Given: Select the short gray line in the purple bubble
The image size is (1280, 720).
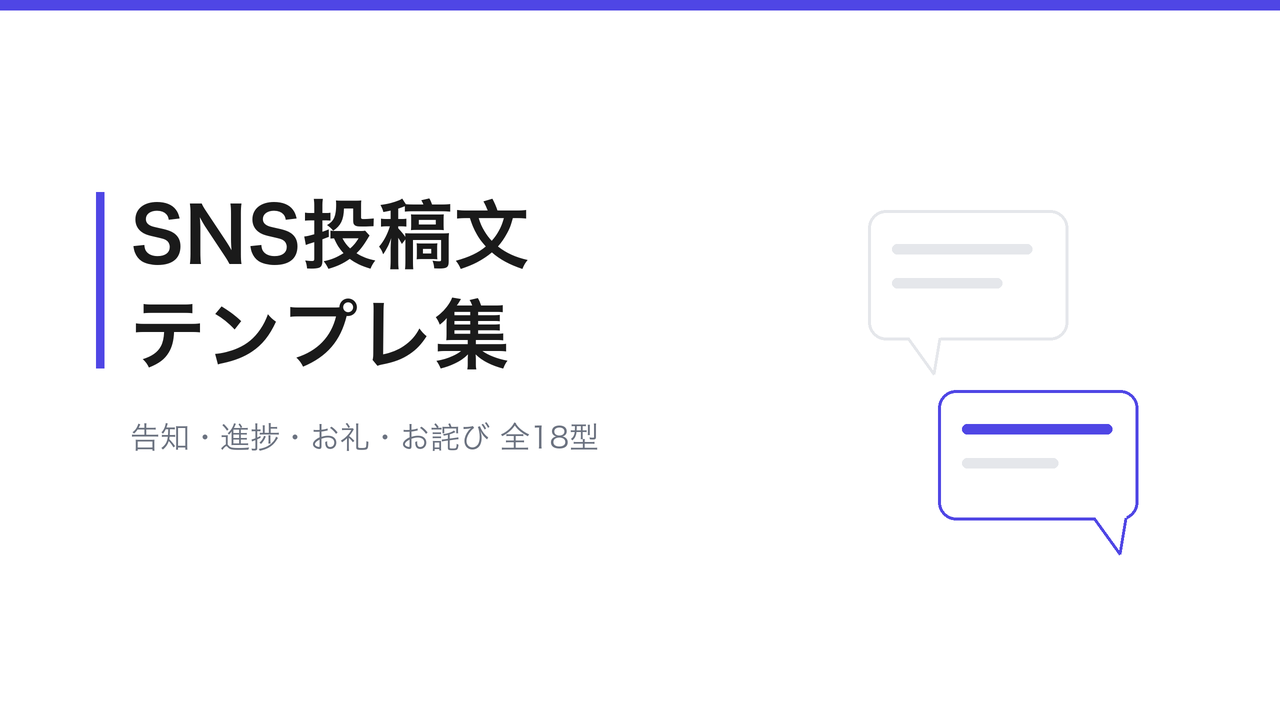Looking at the screenshot, I should tap(1010, 463).
